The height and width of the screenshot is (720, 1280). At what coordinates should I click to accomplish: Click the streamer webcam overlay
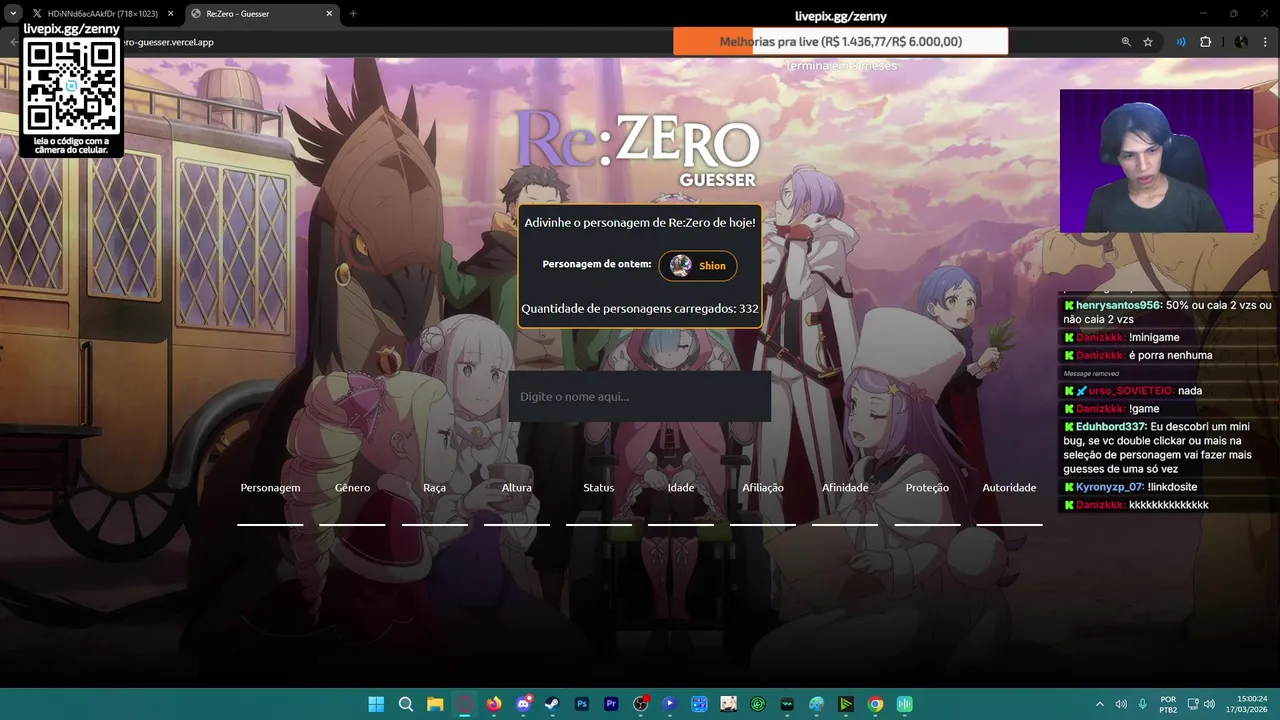pyautogui.click(x=1156, y=161)
